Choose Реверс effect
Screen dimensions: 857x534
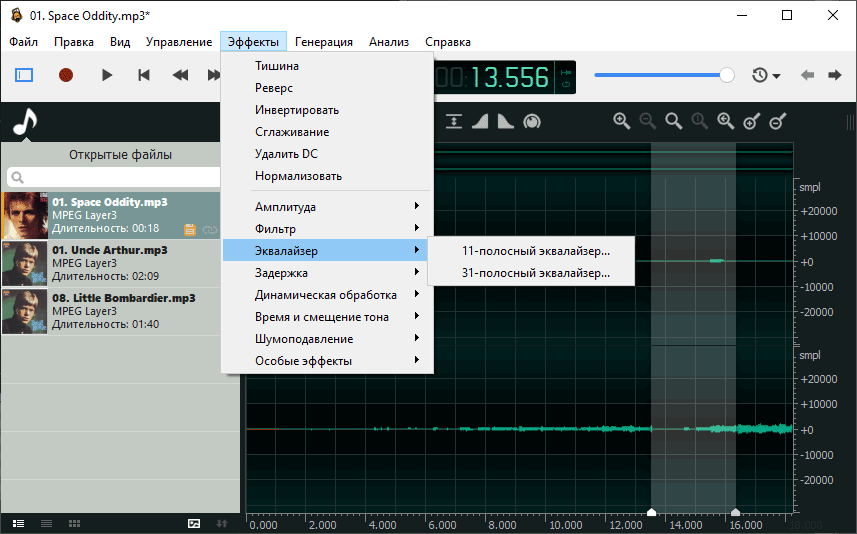pos(327,88)
